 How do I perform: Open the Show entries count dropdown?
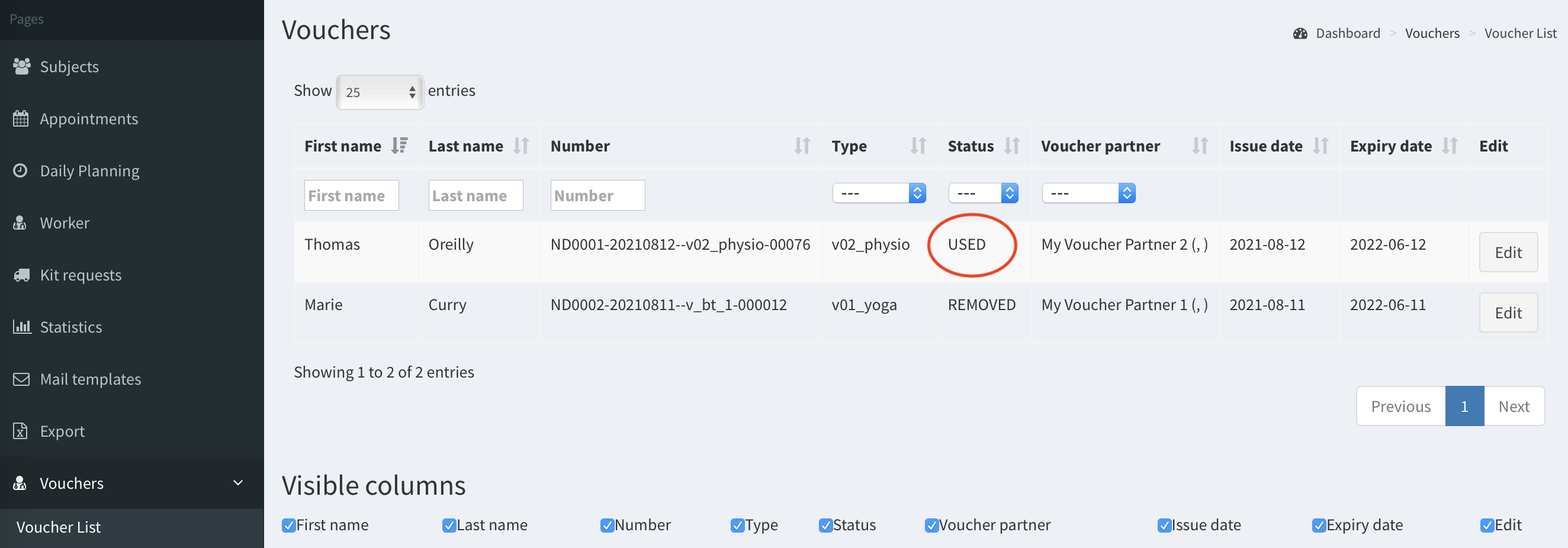[380, 92]
